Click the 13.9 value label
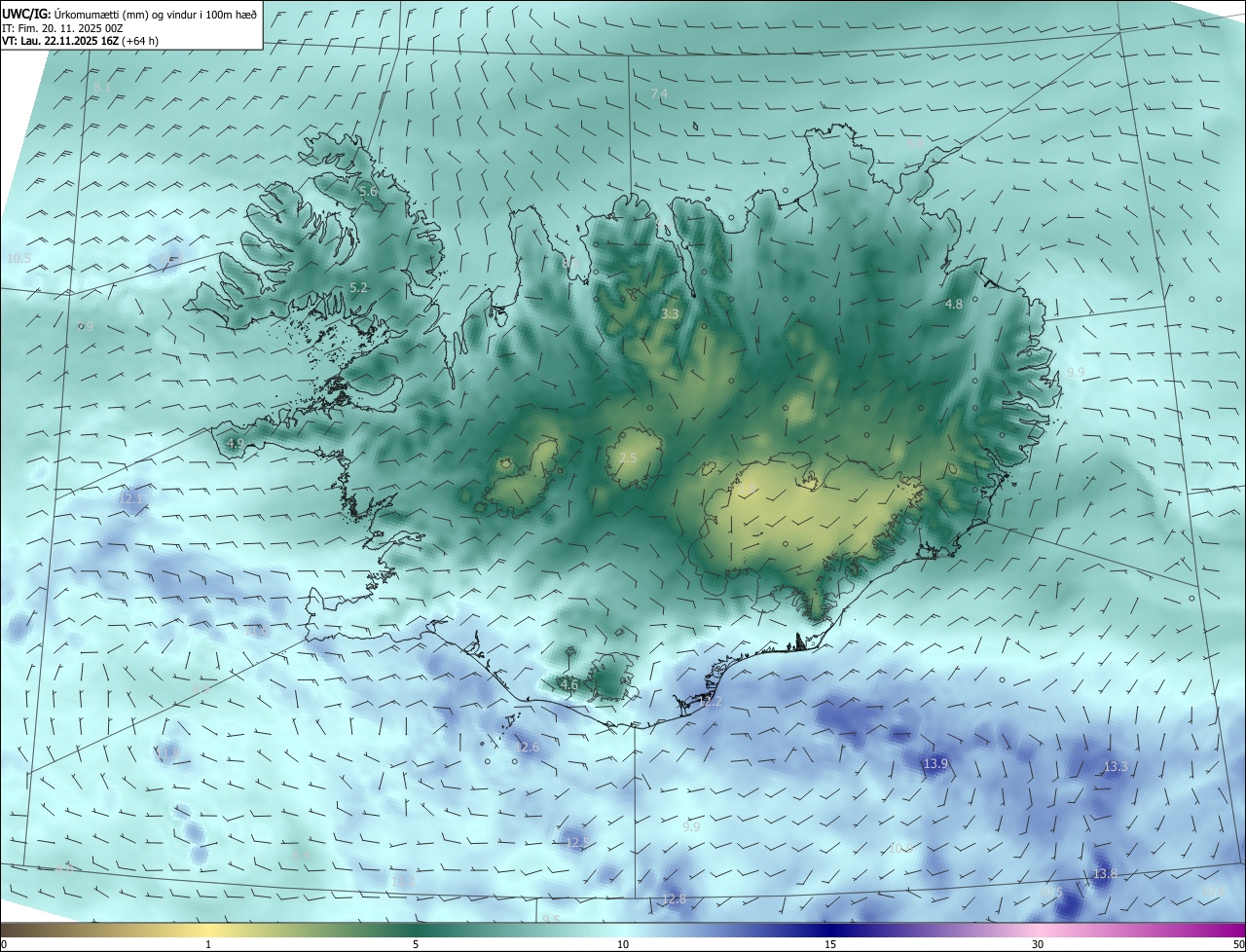Screen dimensions: 1246x952 tap(935, 764)
